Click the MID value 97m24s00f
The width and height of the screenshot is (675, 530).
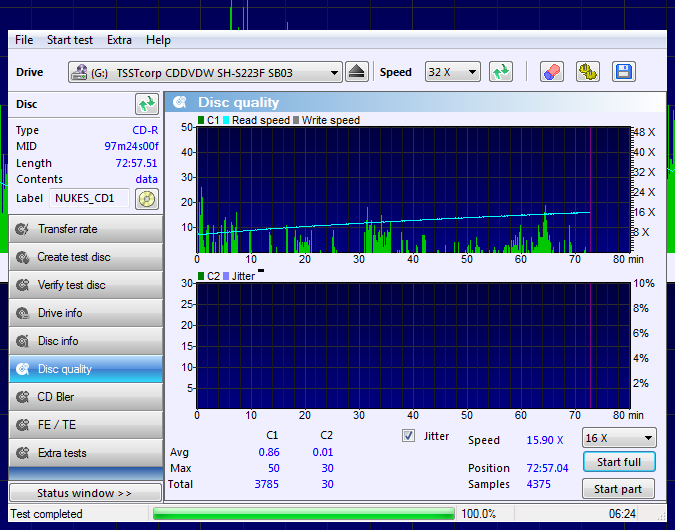coord(131,146)
